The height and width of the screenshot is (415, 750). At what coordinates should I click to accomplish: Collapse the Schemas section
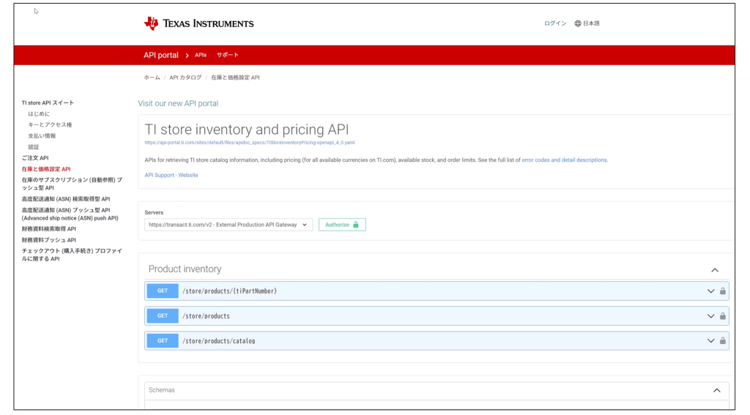(717, 391)
